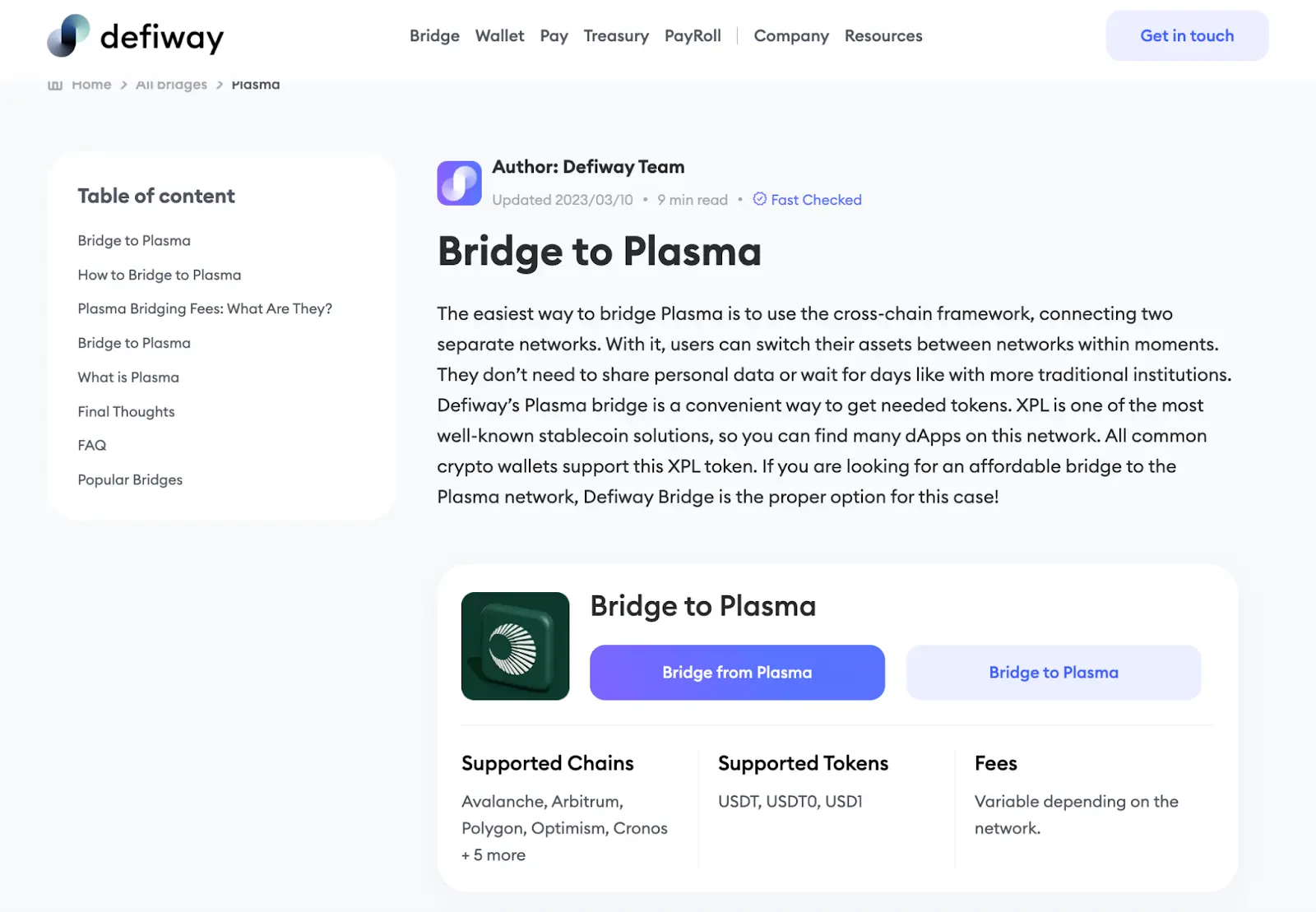Expand the Treasury navigation item
The width and height of the screenshot is (1316, 912).
615,35
